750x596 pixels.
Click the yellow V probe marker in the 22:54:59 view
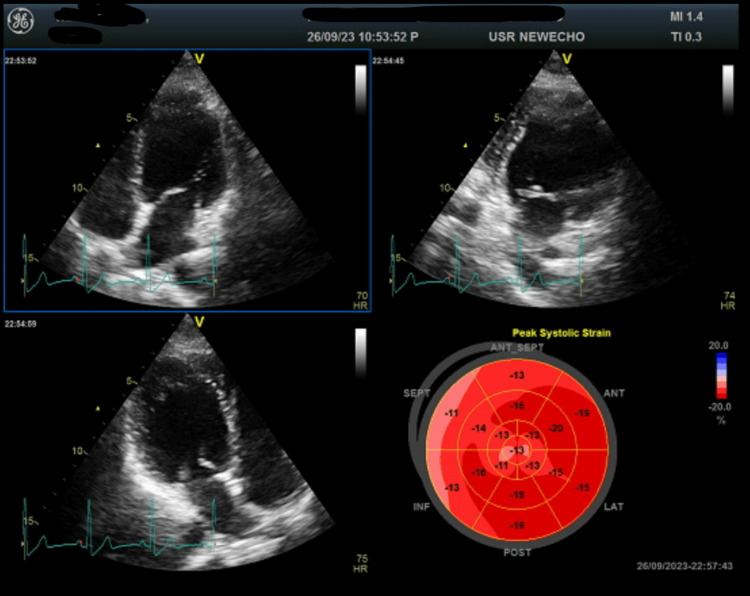point(199,321)
